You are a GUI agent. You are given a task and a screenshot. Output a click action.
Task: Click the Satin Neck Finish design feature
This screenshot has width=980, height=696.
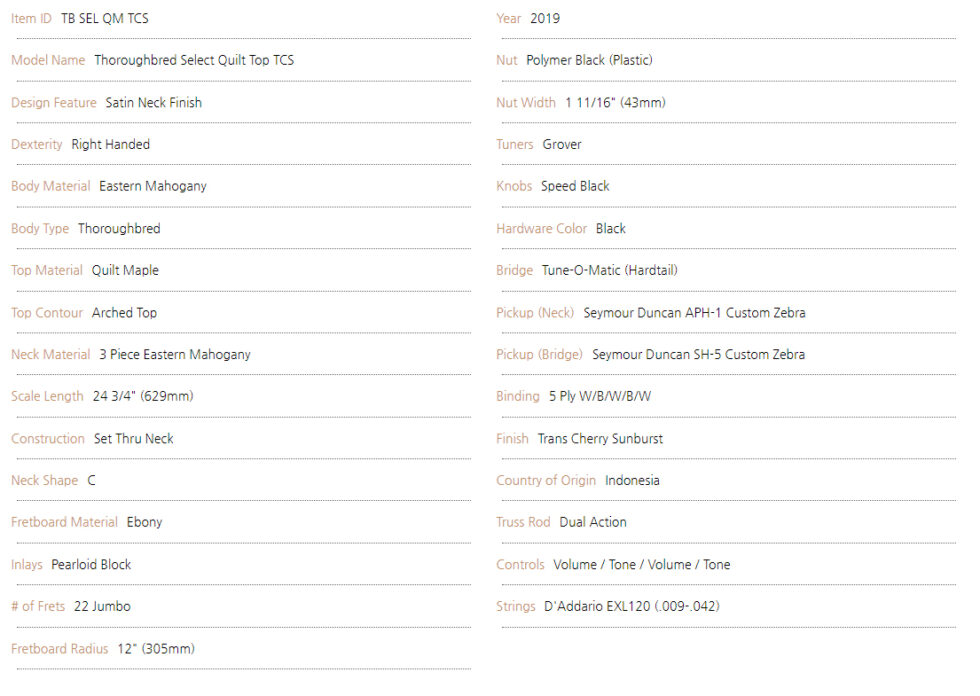click(x=153, y=102)
